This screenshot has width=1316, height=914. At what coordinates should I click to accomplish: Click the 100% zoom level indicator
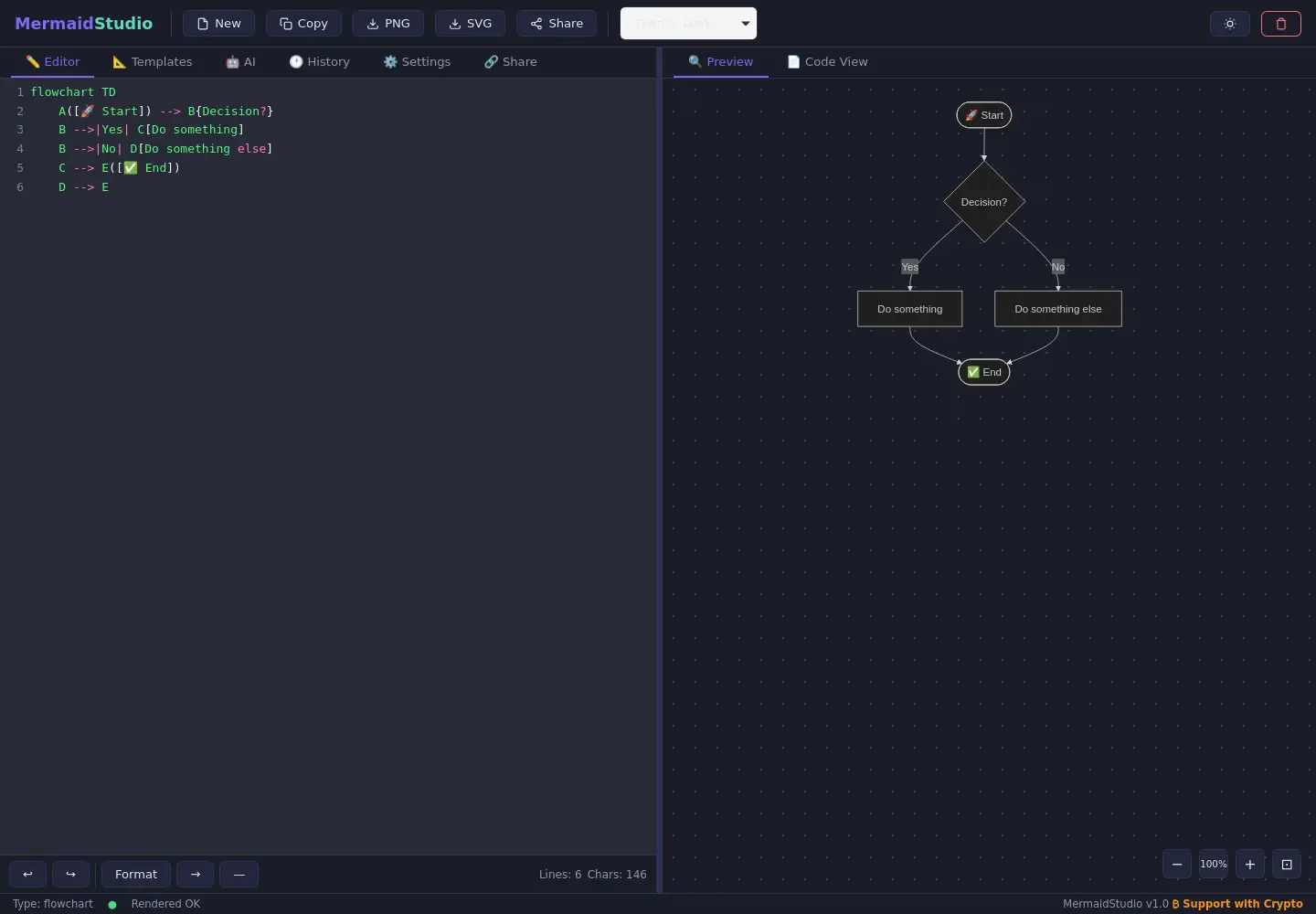click(1214, 865)
